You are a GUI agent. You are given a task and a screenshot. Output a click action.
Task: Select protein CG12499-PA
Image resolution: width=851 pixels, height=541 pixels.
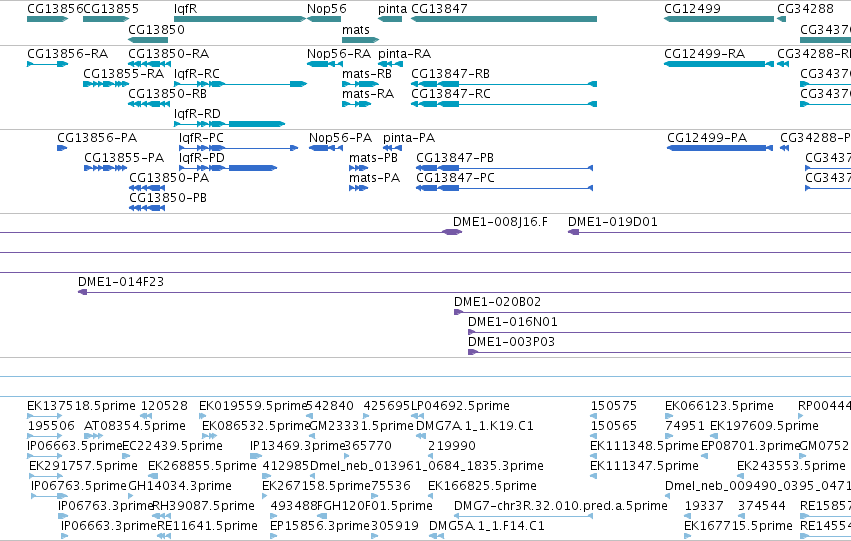coord(720,148)
